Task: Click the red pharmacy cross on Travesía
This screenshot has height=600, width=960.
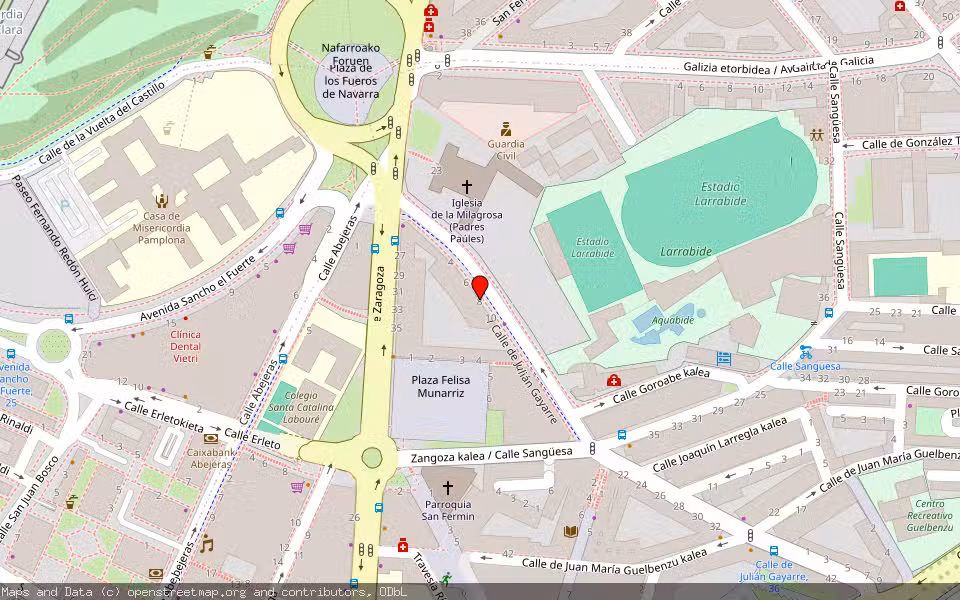Action: coord(402,547)
